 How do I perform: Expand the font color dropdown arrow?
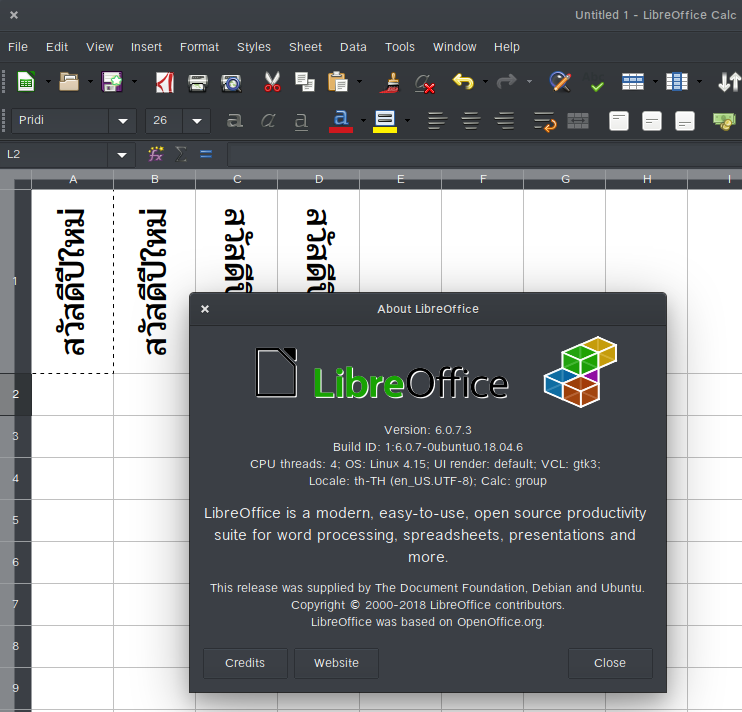(363, 121)
